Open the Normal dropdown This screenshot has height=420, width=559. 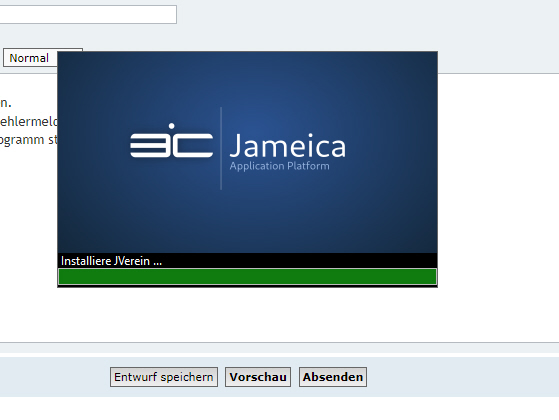pyautogui.click(x=30, y=58)
